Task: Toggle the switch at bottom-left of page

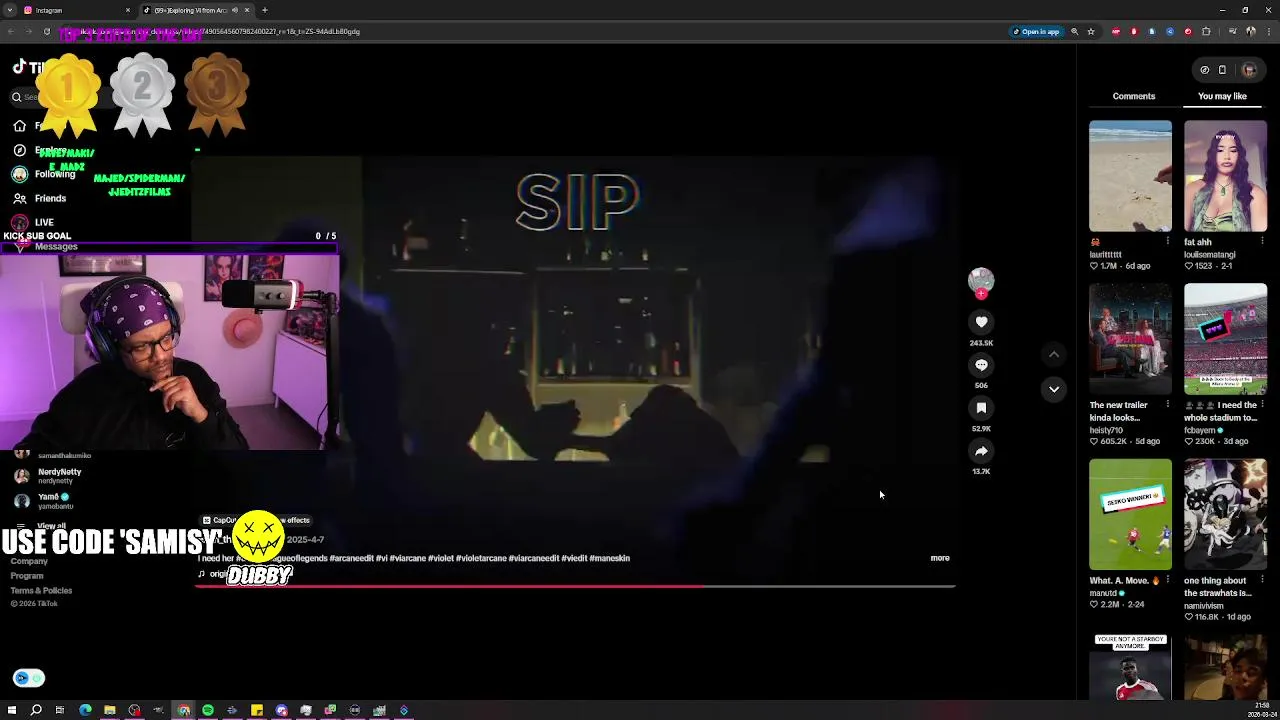Action: 29,678
